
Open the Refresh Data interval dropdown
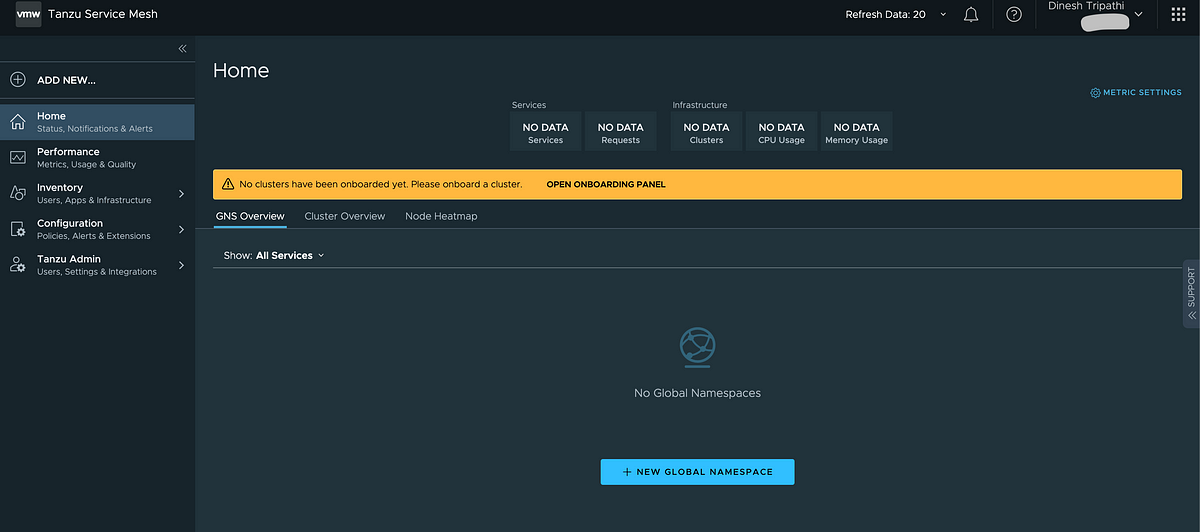click(897, 15)
